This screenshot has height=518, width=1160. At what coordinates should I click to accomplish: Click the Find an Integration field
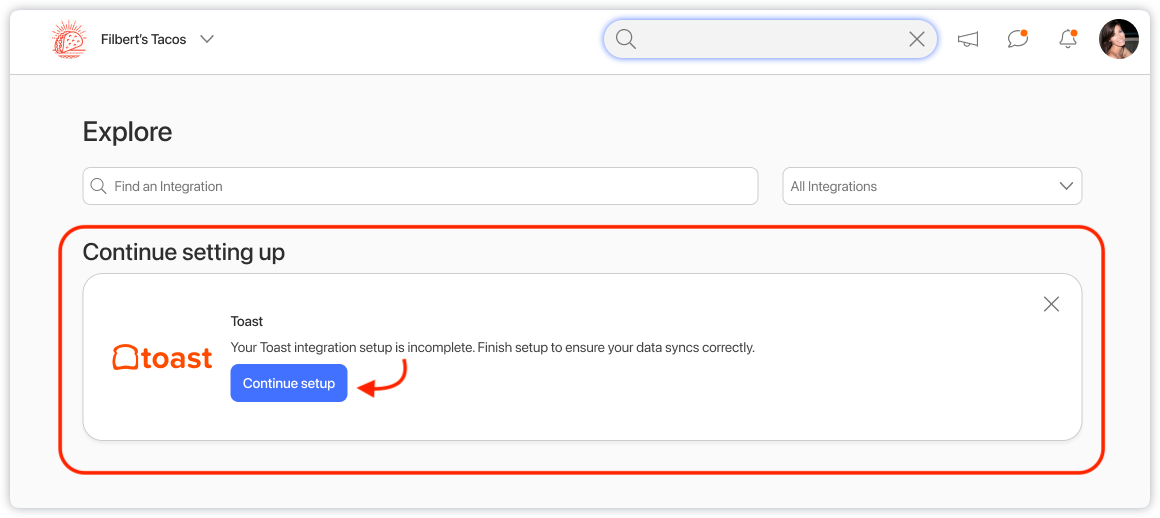(x=430, y=186)
